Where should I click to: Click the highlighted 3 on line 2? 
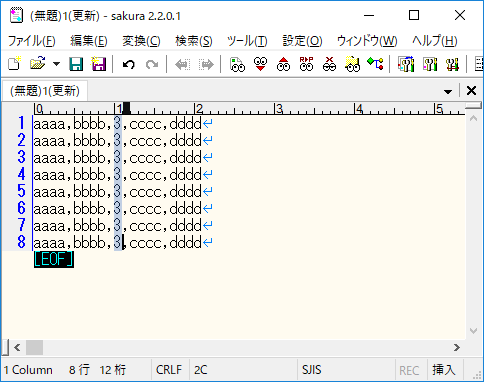pyautogui.click(x=118, y=140)
